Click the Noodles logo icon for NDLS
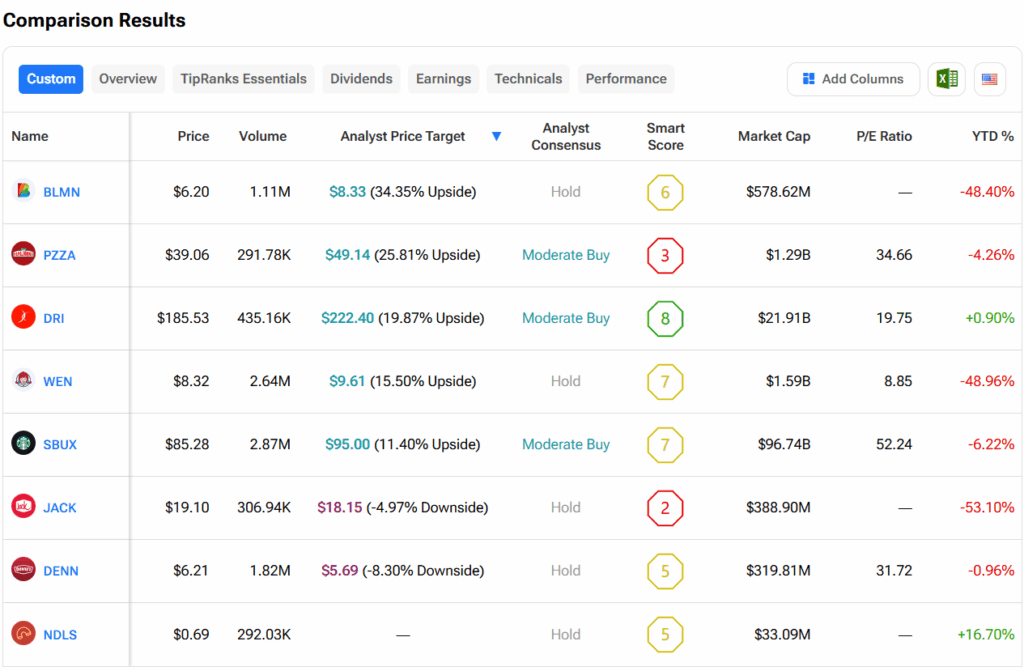The image size is (1024, 671). point(23,633)
